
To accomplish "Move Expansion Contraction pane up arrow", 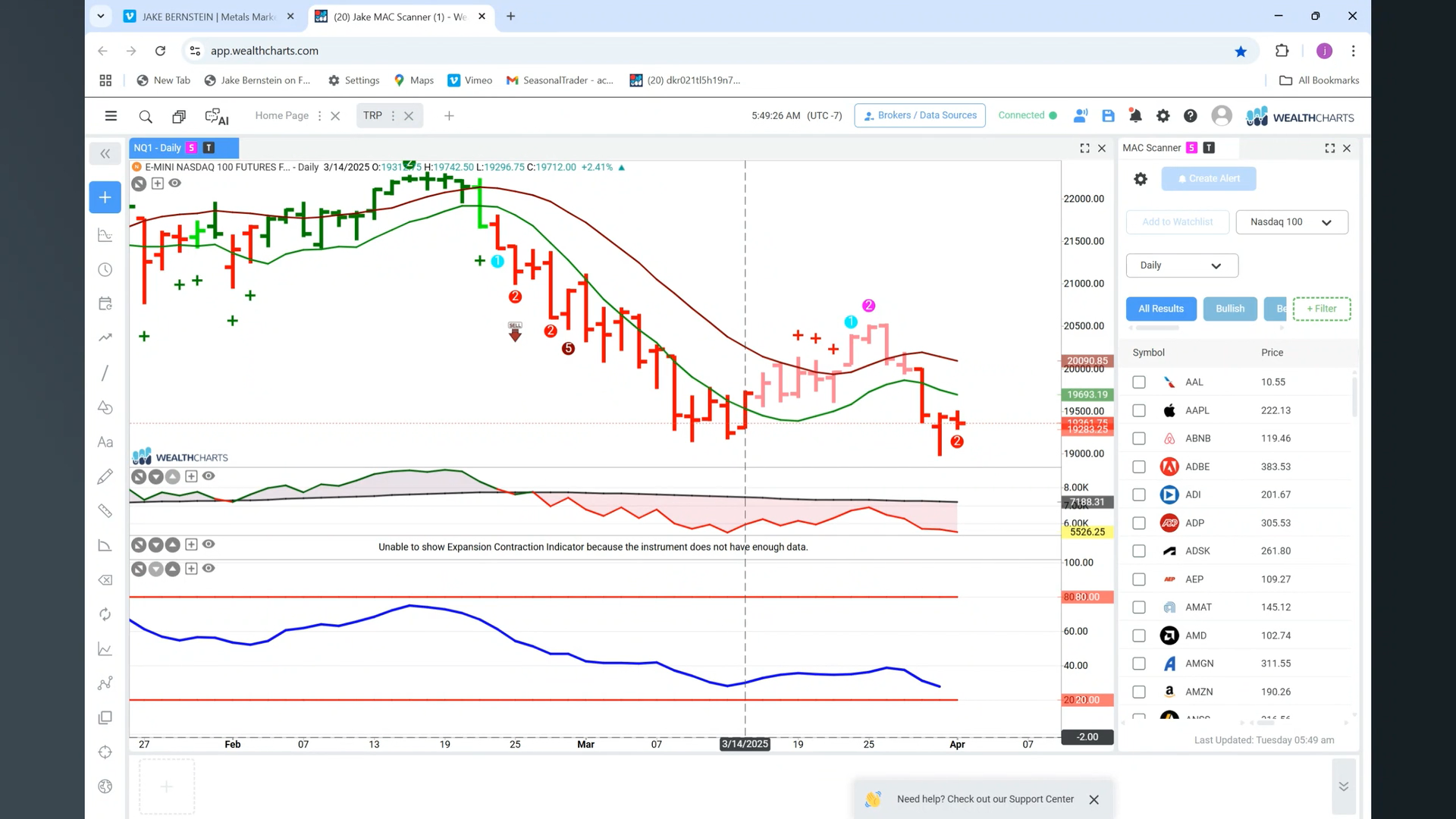I will point(173,545).
